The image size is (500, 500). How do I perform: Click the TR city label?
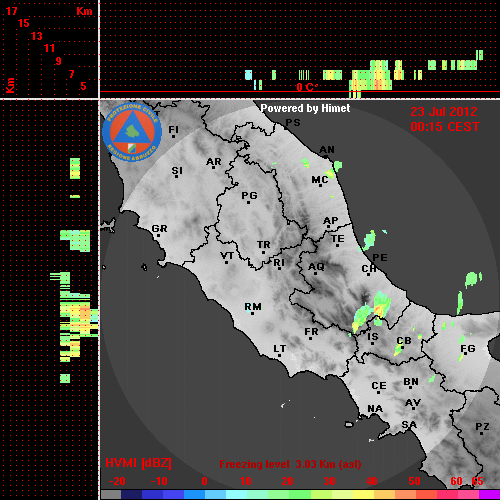click(x=264, y=245)
